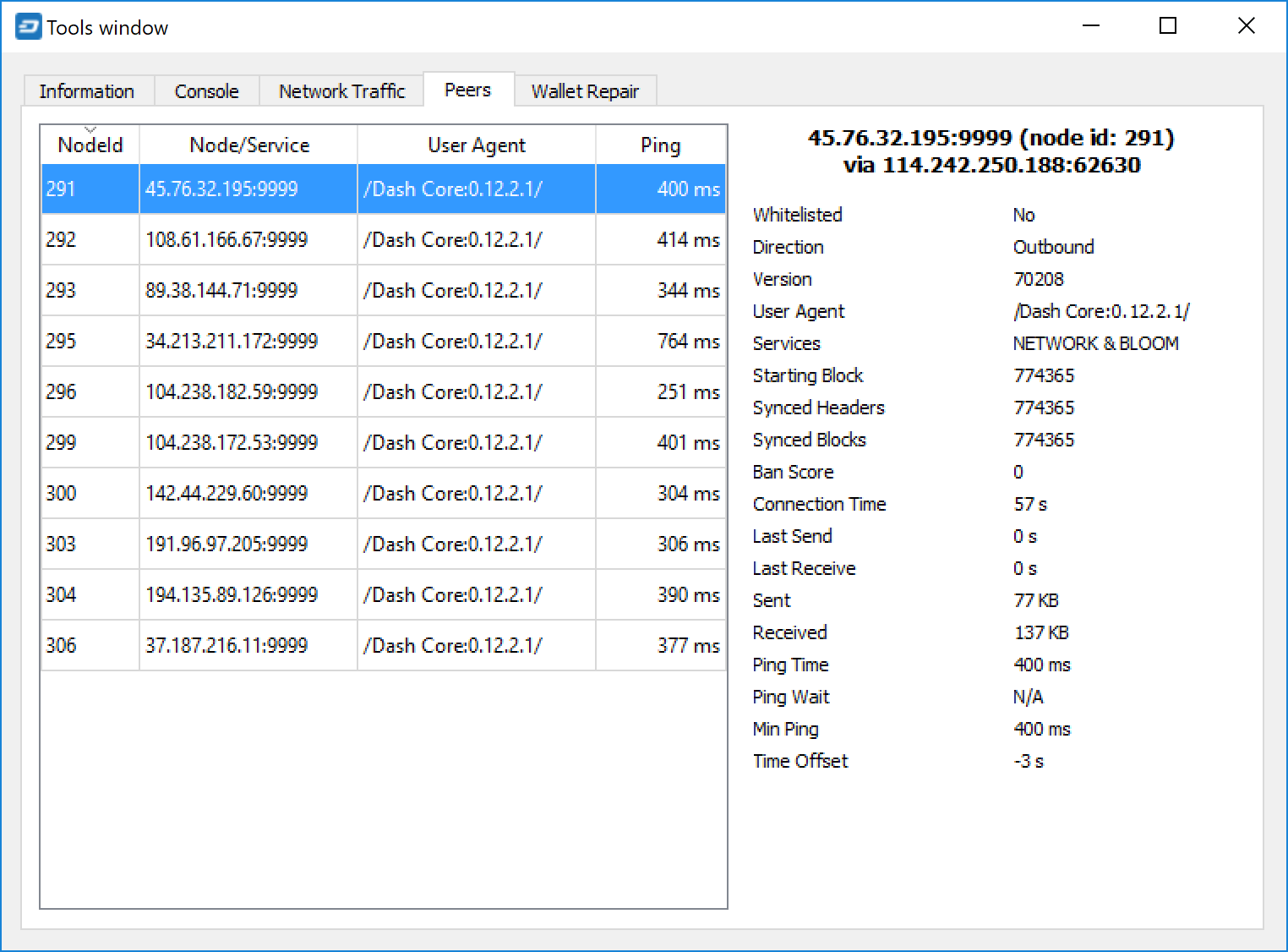Open the Information tab
Screen dimensions: 1288x952
pyautogui.click(x=87, y=91)
